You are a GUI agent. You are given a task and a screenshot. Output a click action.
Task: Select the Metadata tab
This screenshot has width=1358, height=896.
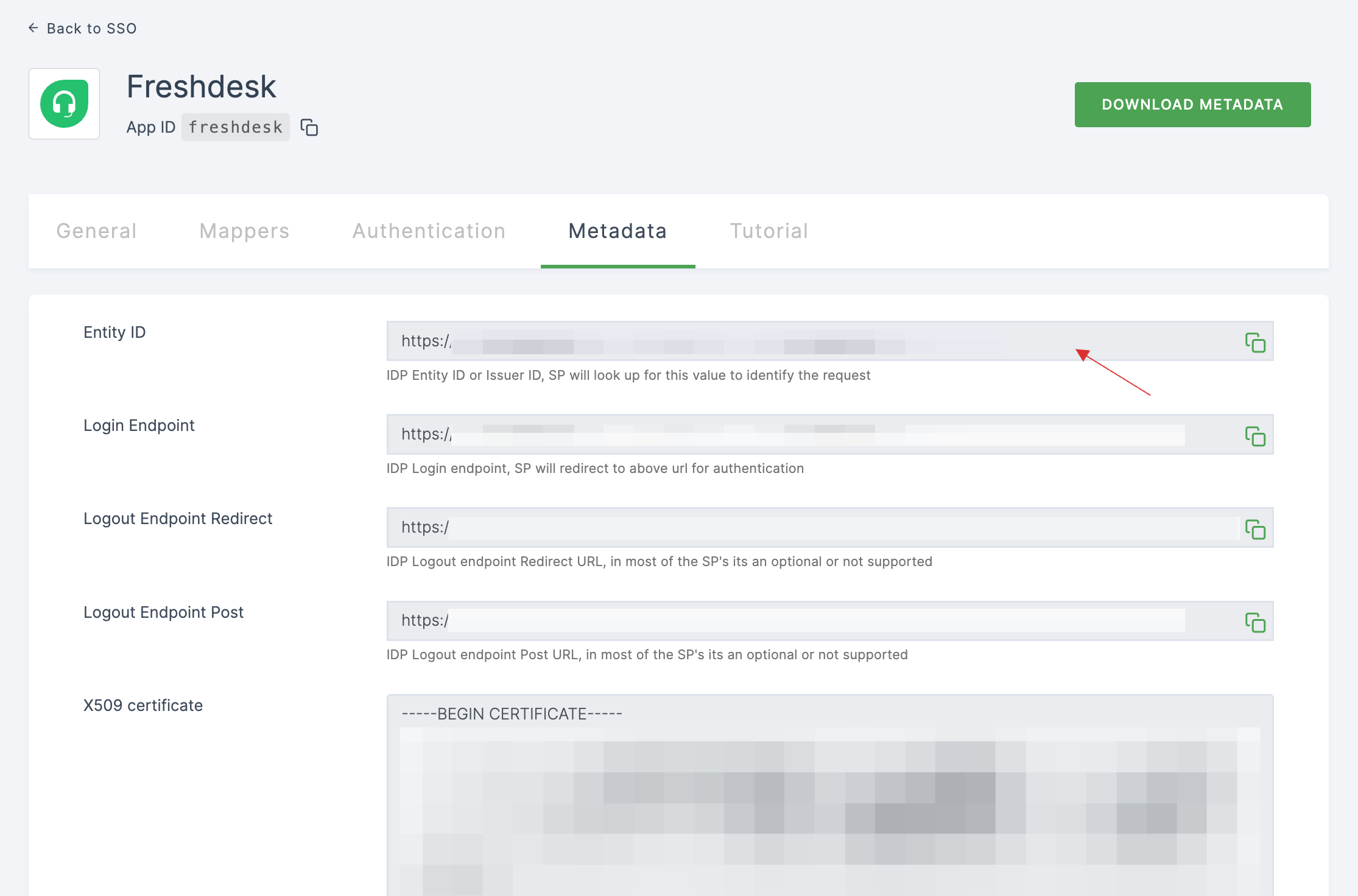[x=618, y=231]
